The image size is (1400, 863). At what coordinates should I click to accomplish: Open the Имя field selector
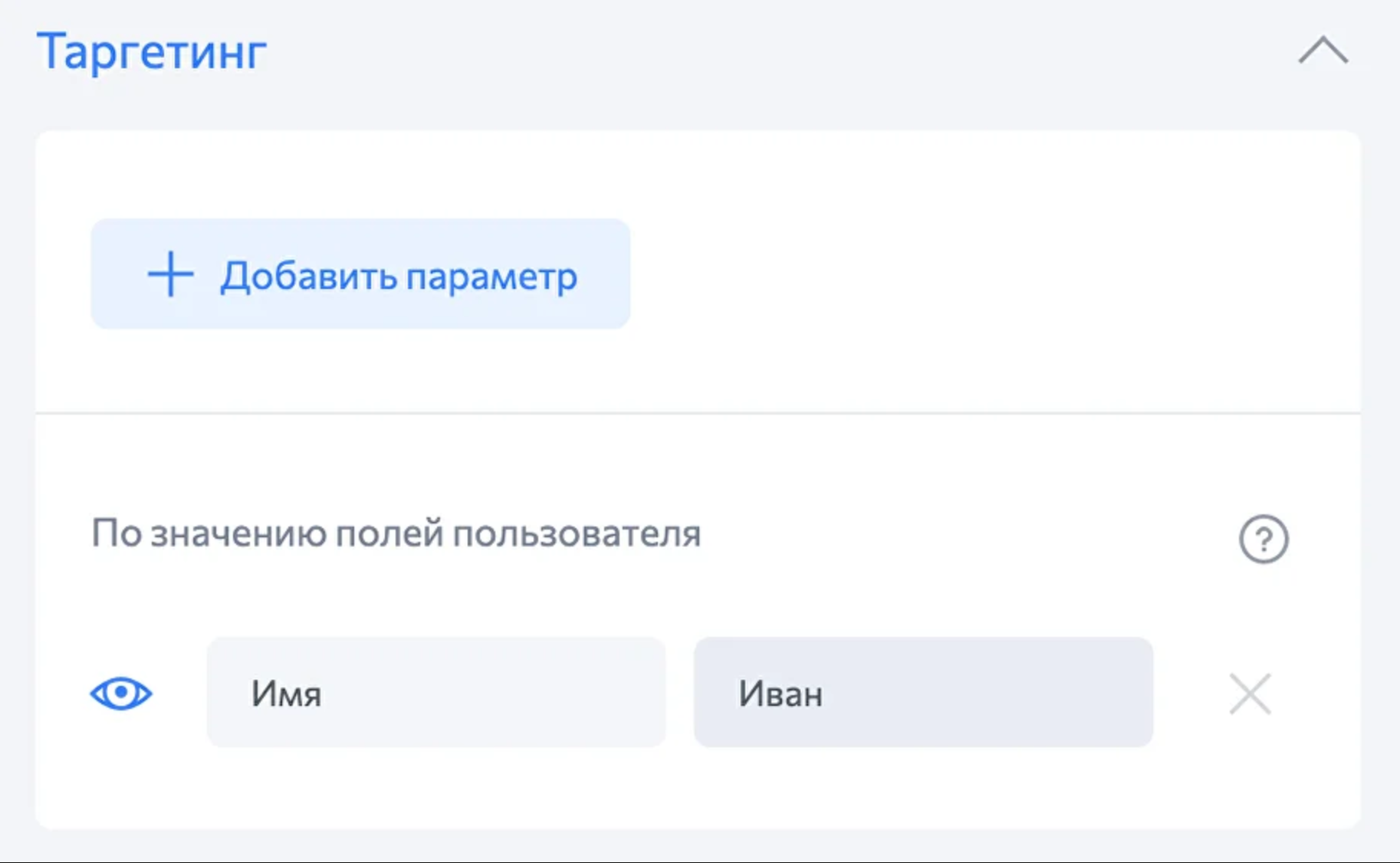click(x=435, y=693)
